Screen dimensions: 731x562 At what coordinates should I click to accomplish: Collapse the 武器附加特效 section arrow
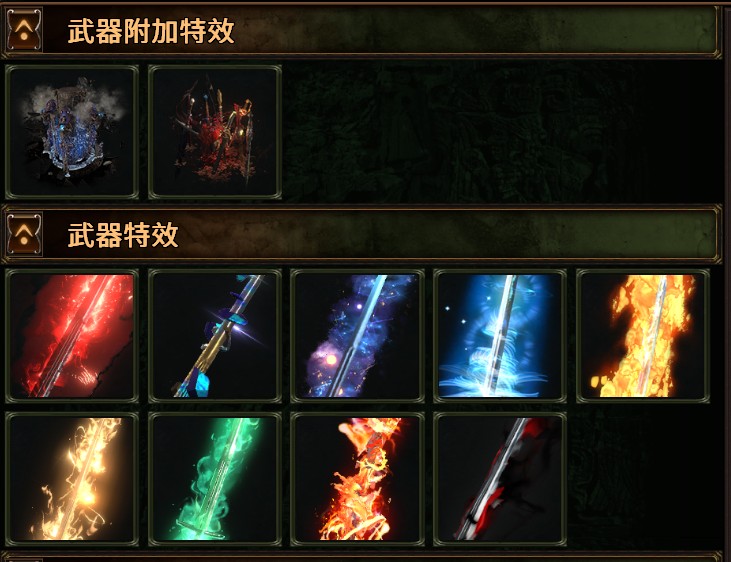pos(24,29)
